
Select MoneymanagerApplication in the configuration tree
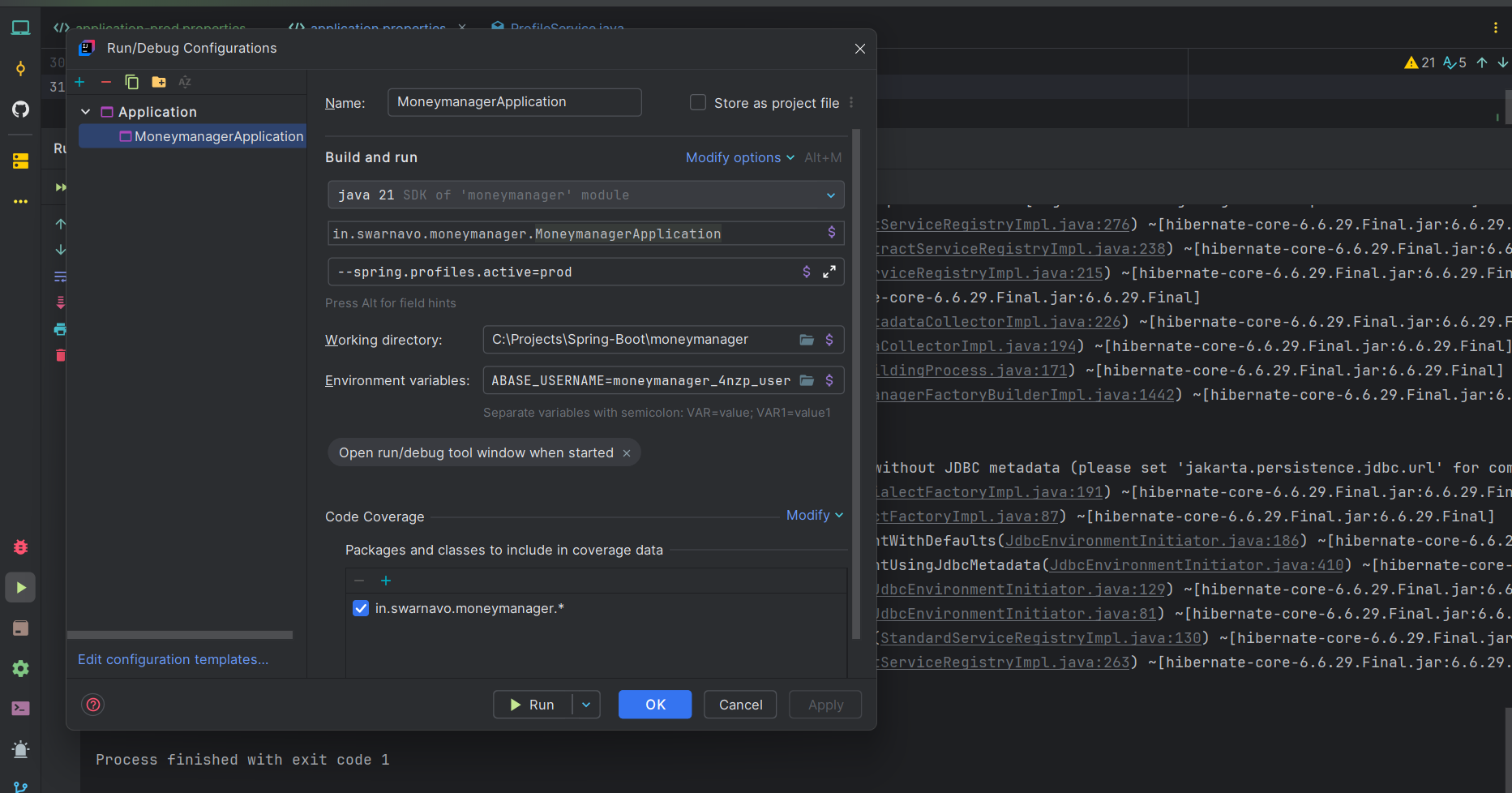pos(218,136)
